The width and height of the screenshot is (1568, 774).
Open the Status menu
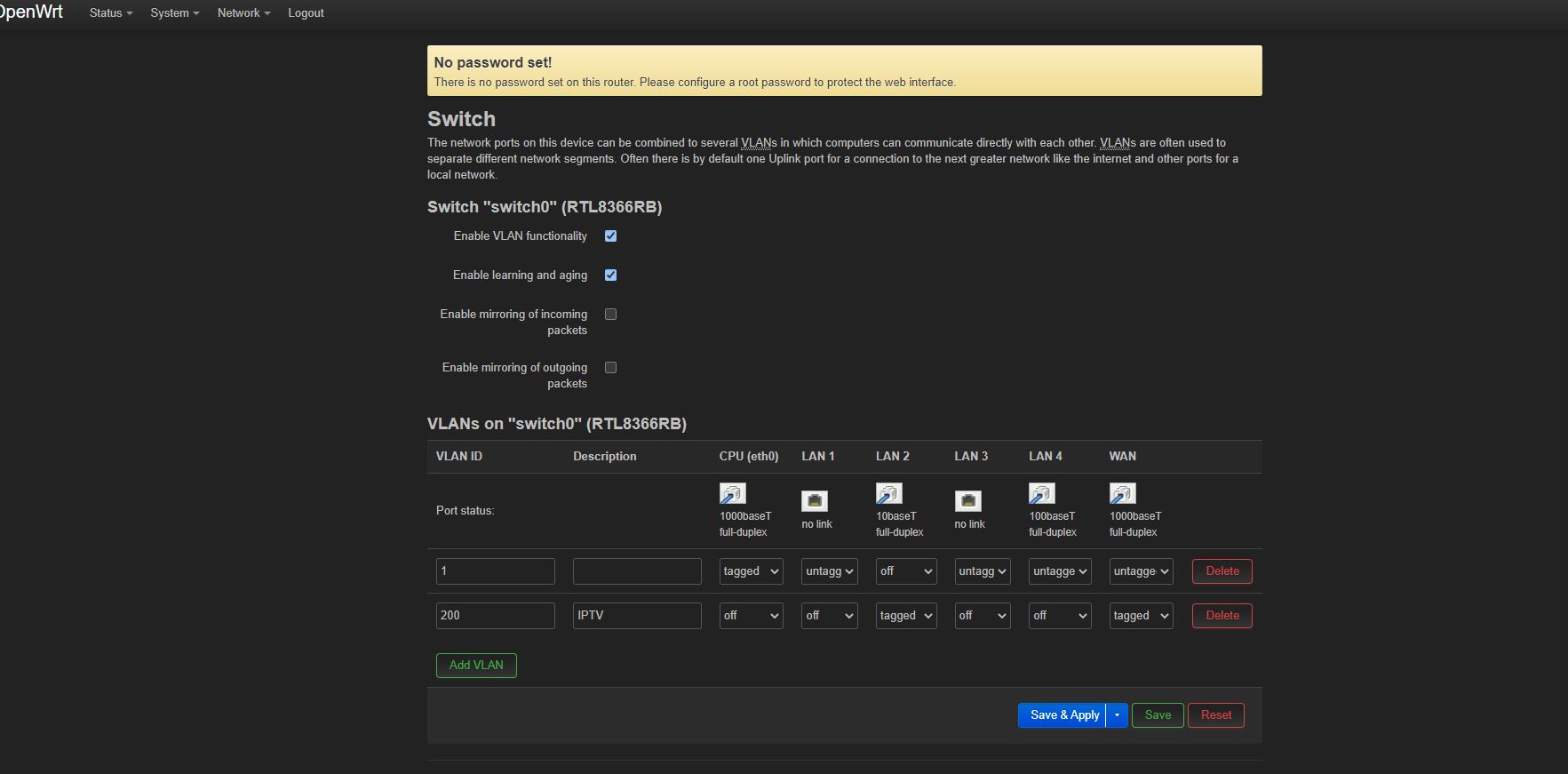(x=110, y=13)
